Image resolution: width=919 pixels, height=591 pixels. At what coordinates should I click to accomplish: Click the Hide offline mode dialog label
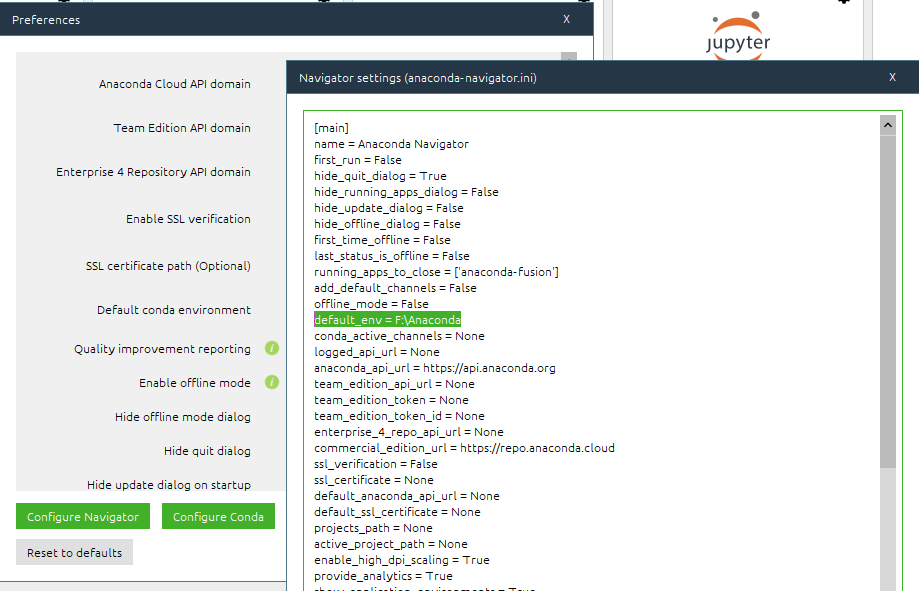pos(183,417)
